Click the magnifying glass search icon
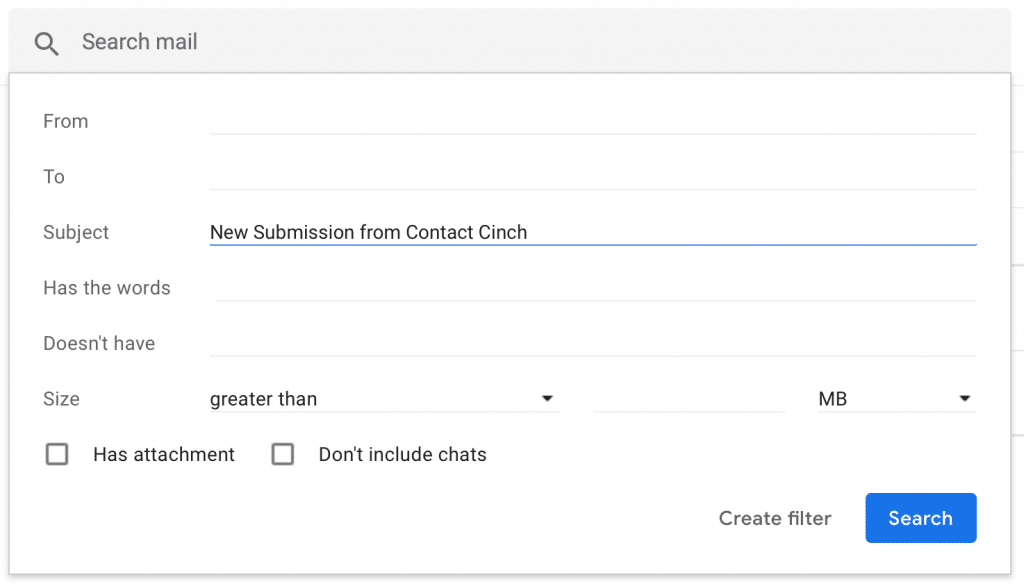 pyautogui.click(x=46, y=43)
